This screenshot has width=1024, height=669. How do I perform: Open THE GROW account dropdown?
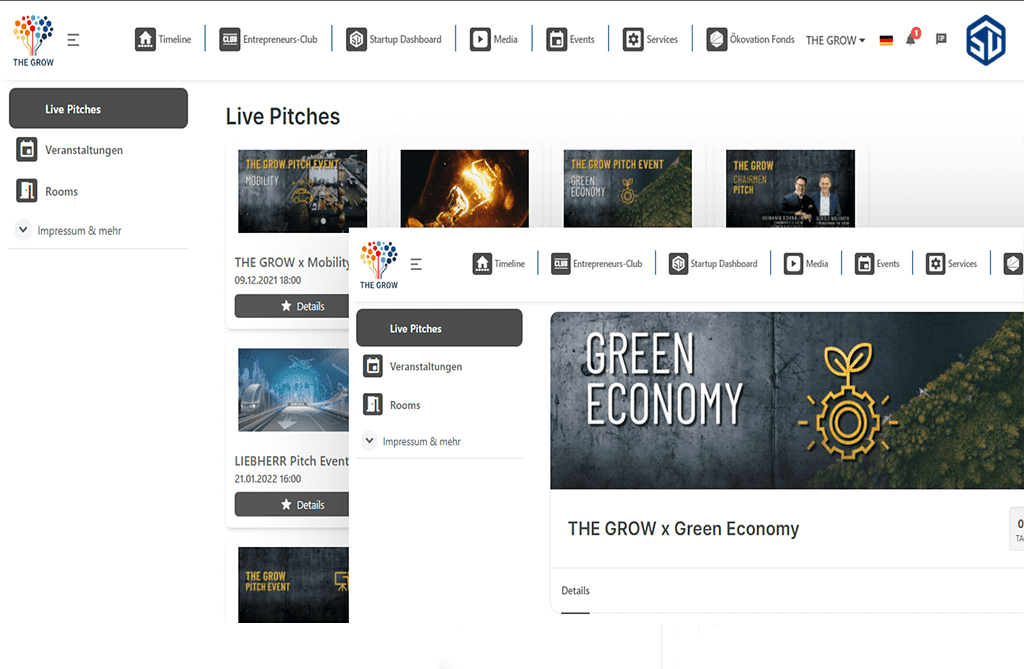(835, 41)
